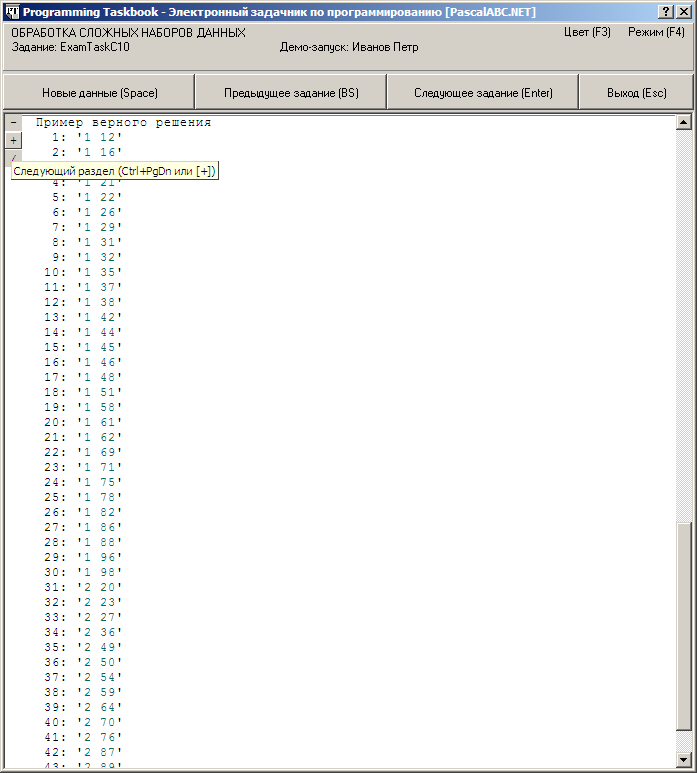
Task: Click the scrollbar up arrow
Action: click(684, 122)
